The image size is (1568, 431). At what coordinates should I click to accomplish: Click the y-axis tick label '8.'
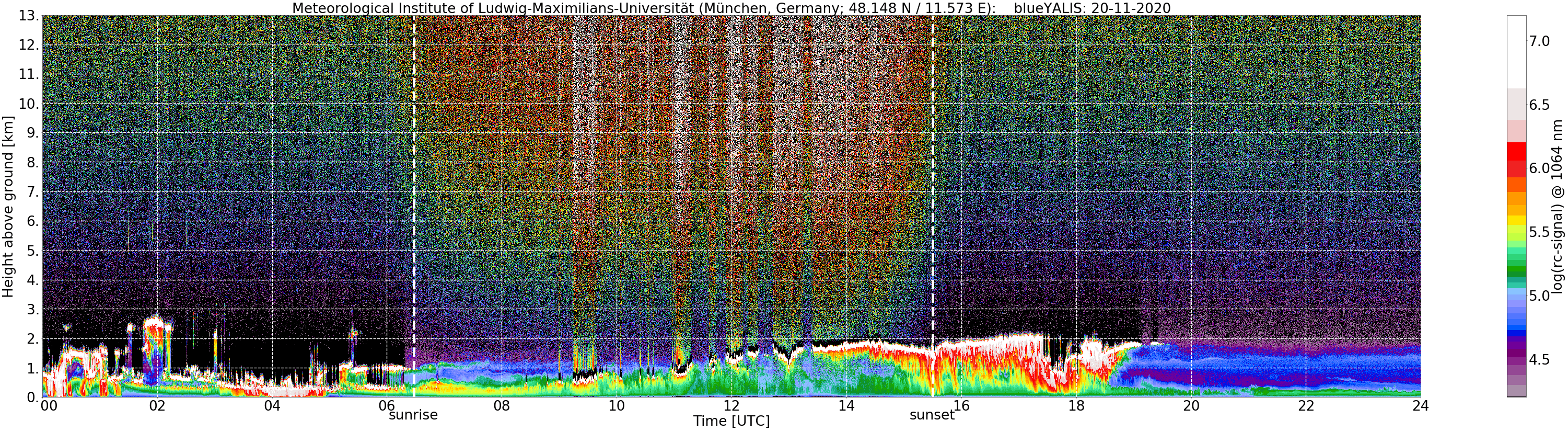pyautogui.click(x=33, y=162)
